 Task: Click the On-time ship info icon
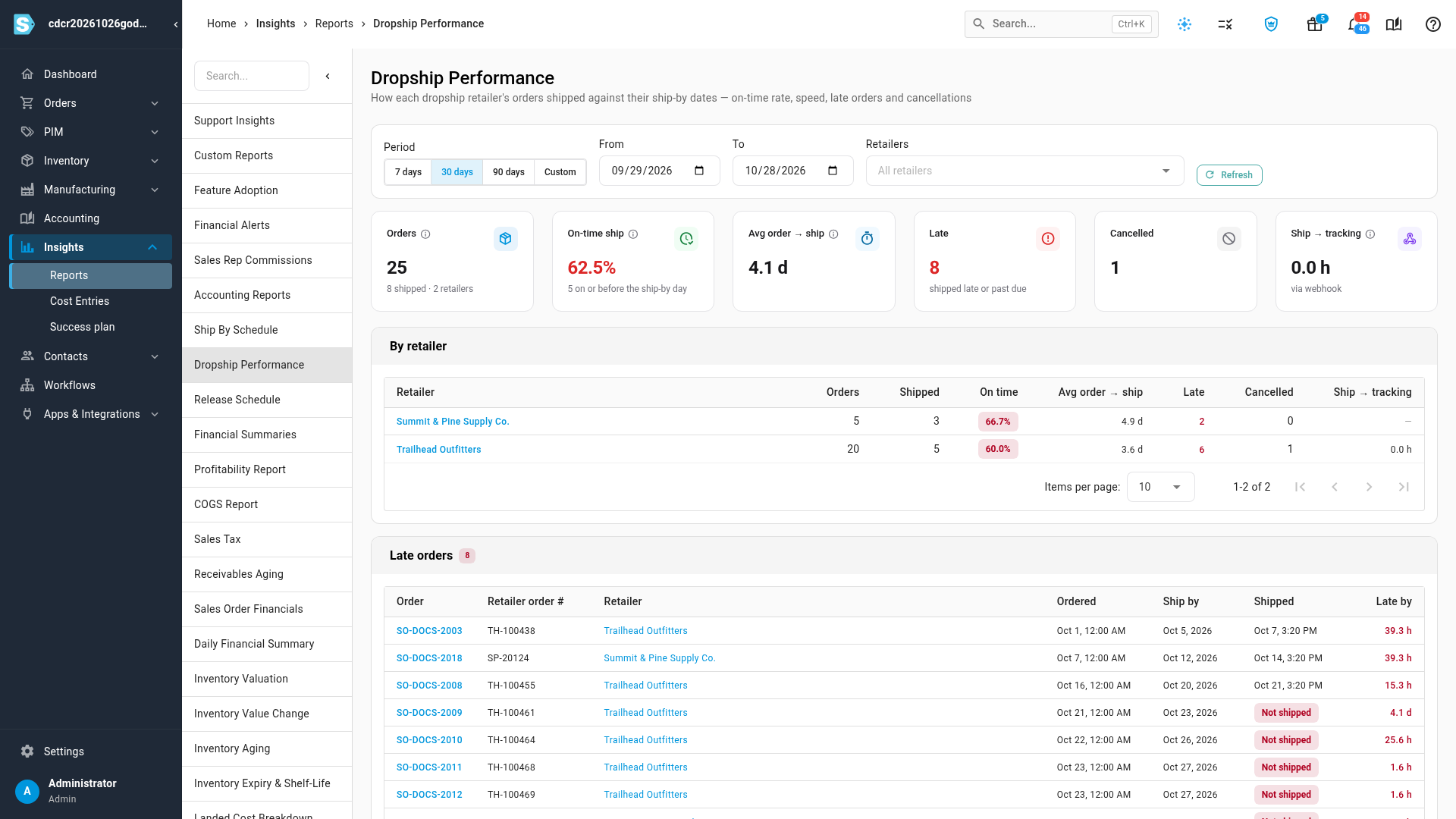pyautogui.click(x=633, y=234)
